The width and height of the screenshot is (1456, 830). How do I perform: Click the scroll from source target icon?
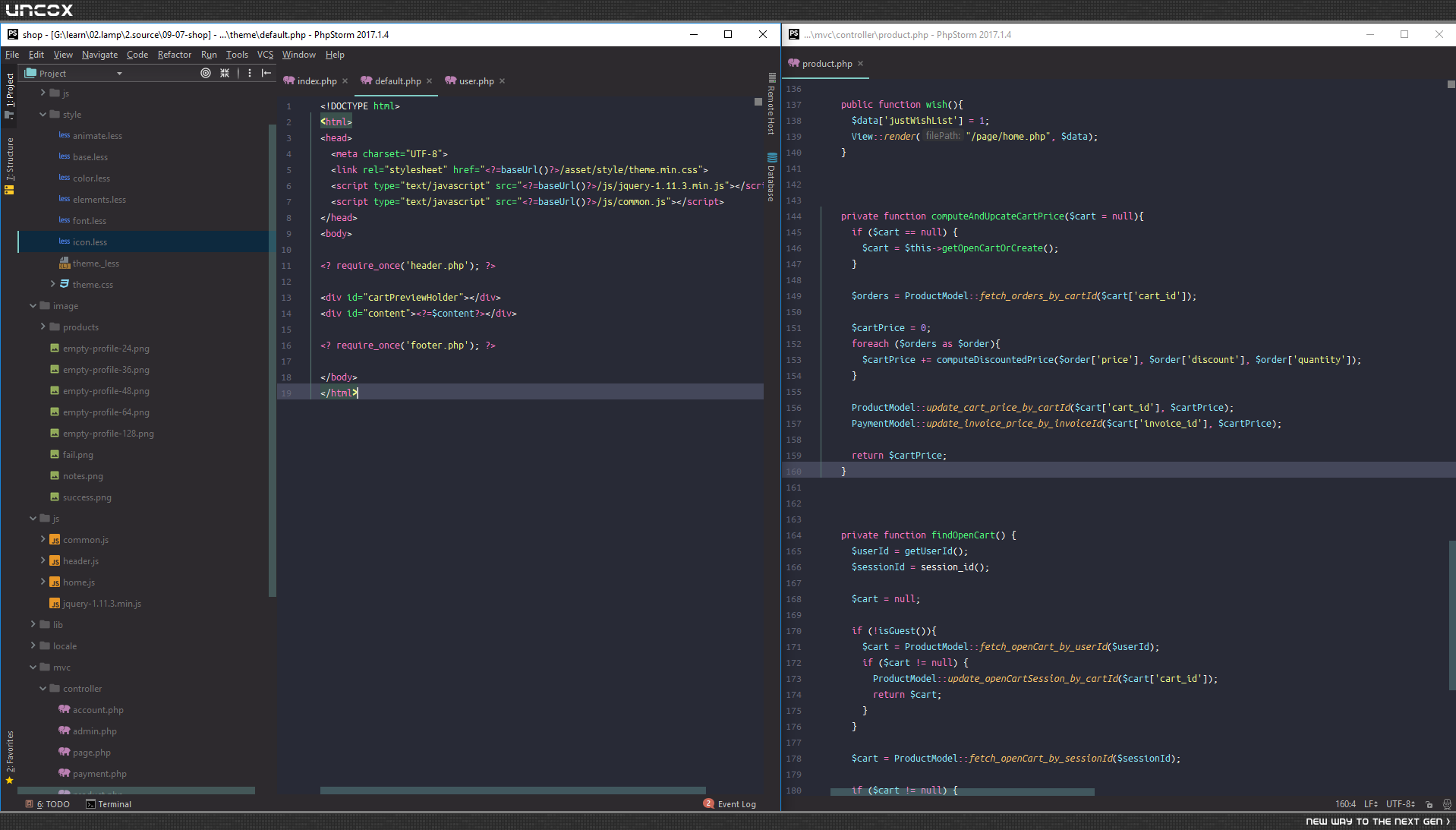(x=206, y=73)
